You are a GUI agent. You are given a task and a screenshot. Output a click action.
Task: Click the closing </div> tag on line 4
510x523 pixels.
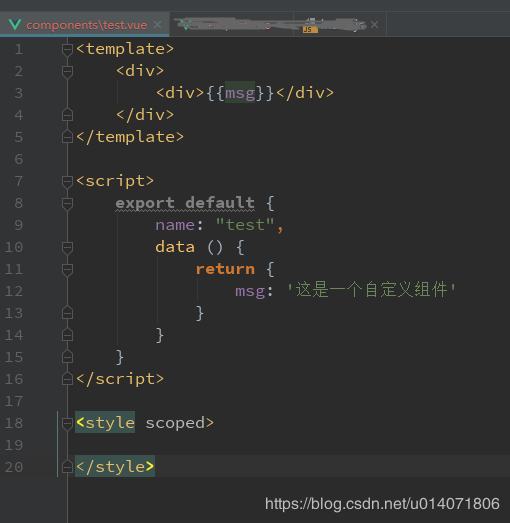[145, 115]
